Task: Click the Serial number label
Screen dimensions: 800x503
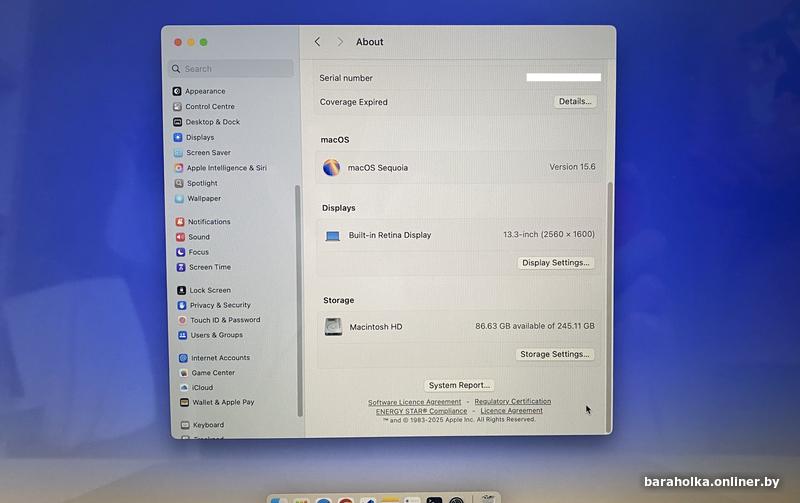Action: click(x=346, y=78)
